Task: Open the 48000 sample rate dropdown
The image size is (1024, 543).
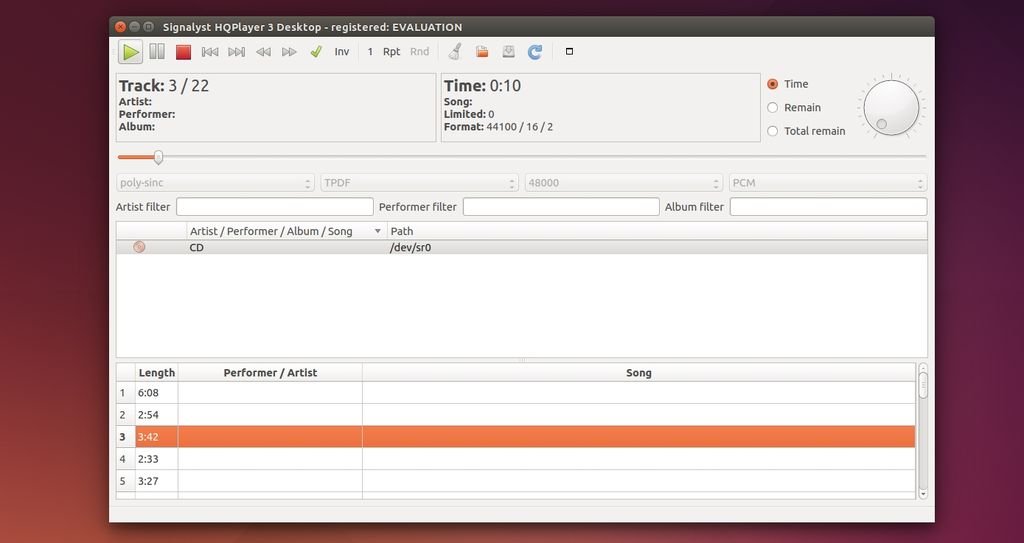Action: click(x=623, y=183)
